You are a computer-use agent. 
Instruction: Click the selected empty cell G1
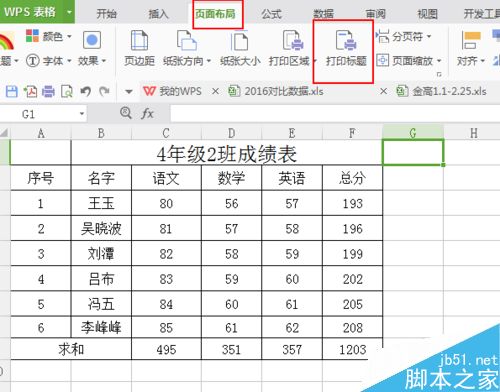(x=413, y=153)
